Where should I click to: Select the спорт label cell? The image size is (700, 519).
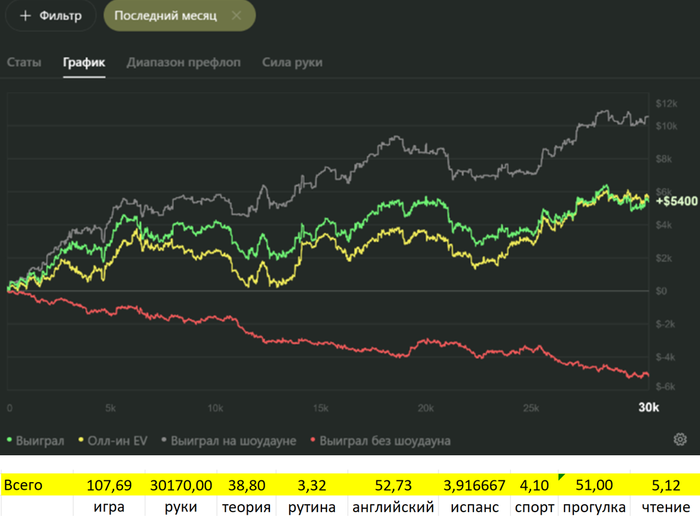534,507
